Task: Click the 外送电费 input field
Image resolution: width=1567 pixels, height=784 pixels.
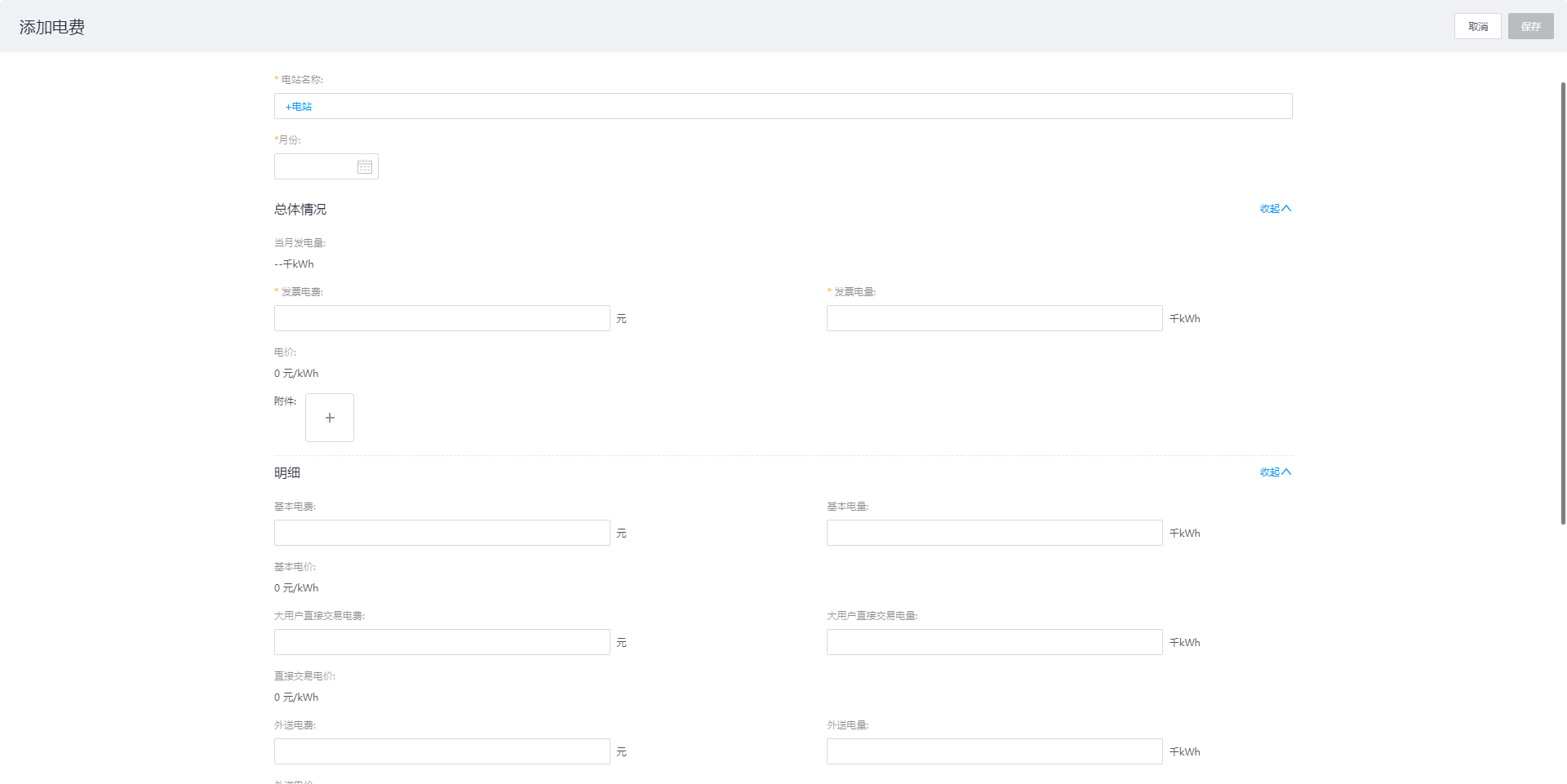Action: point(442,751)
